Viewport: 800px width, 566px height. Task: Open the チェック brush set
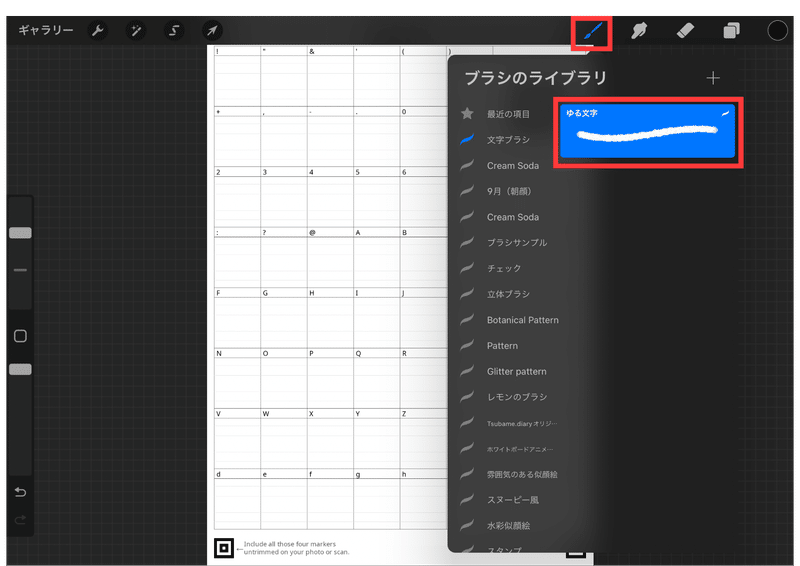pos(504,268)
